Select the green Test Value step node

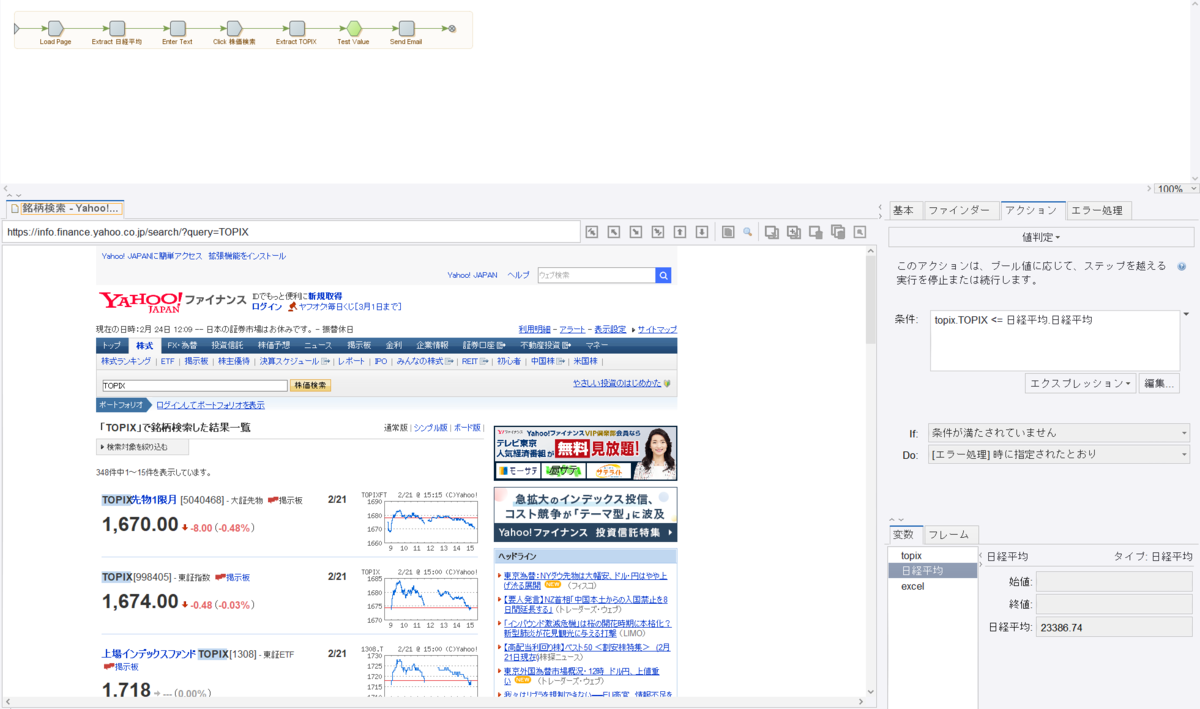(353, 28)
